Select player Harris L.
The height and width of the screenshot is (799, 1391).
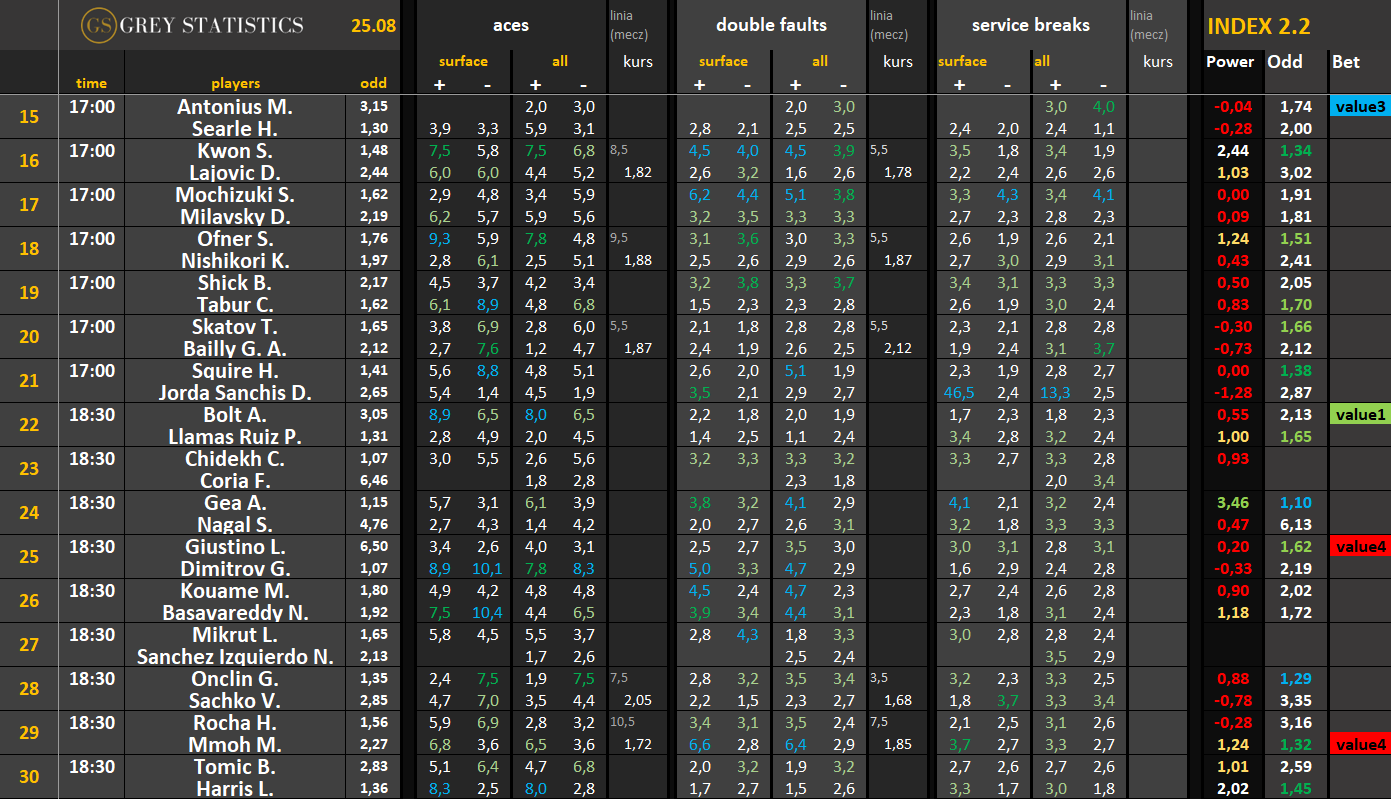pos(235,788)
